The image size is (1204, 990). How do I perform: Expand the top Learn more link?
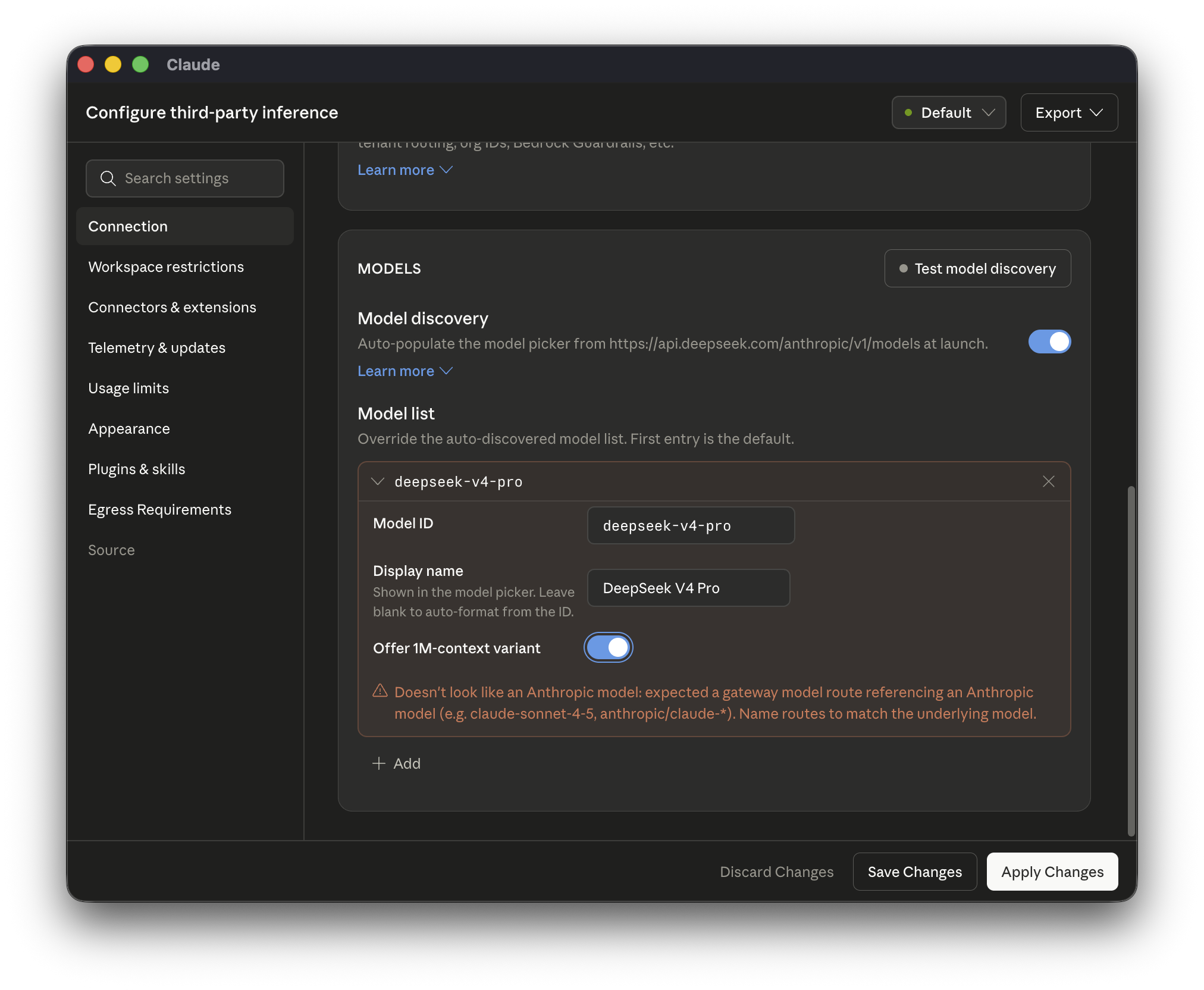tap(405, 170)
